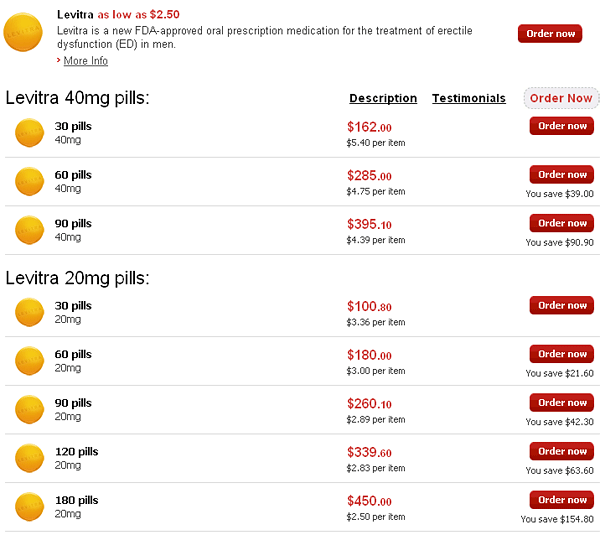Click pill icon for 60 pills 40mg
This screenshot has height=535, width=600.
pos(30,181)
